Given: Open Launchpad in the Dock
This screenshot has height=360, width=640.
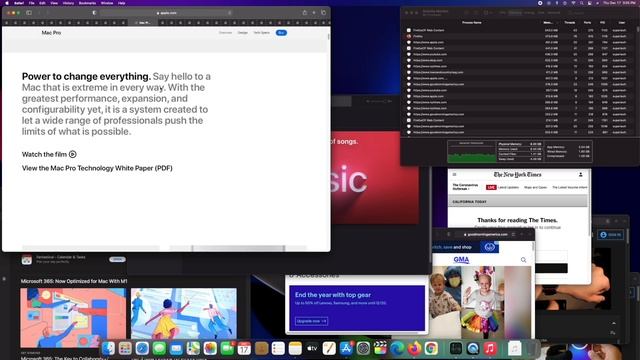Looking at the screenshot, I should pos(125,348).
